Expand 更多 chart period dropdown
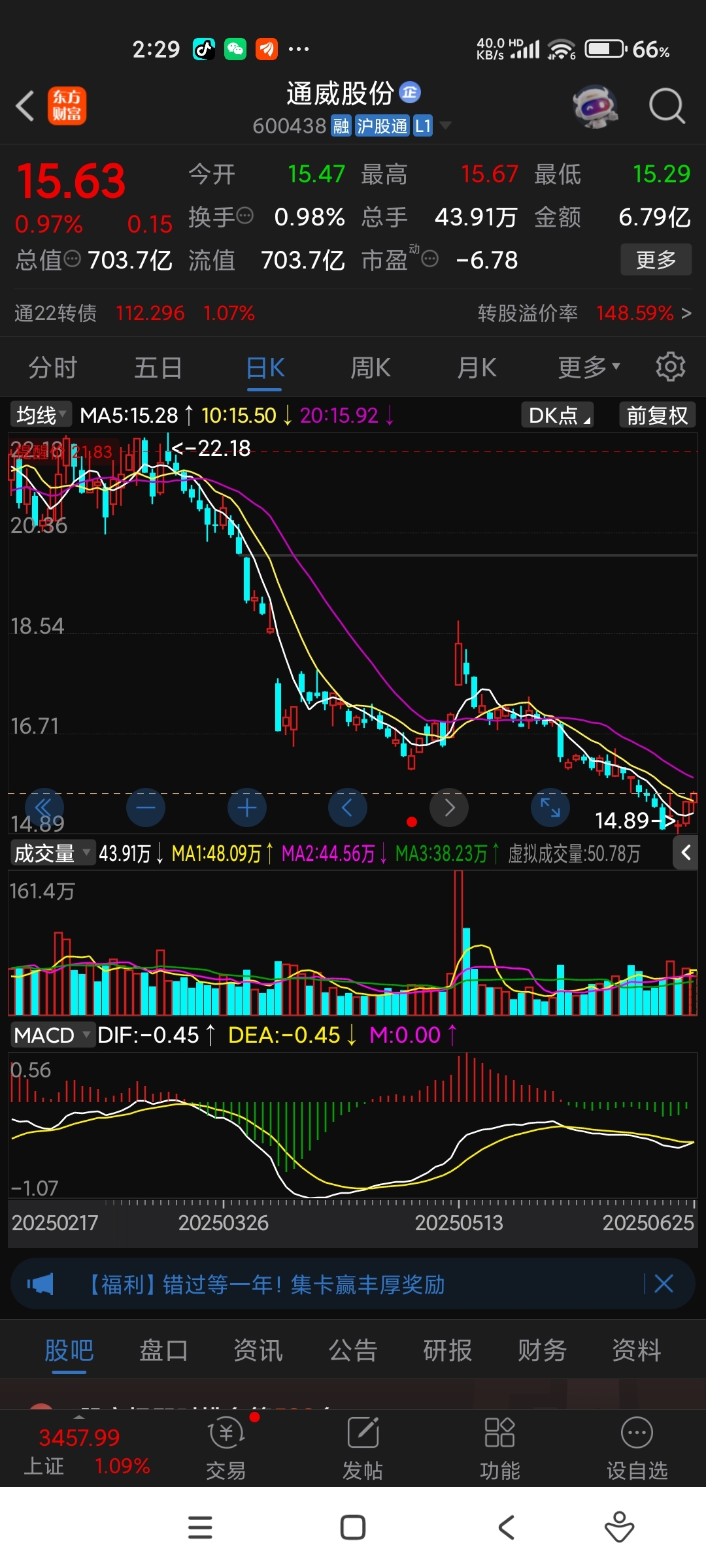The width and height of the screenshot is (706, 1568). pyautogui.click(x=588, y=367)
